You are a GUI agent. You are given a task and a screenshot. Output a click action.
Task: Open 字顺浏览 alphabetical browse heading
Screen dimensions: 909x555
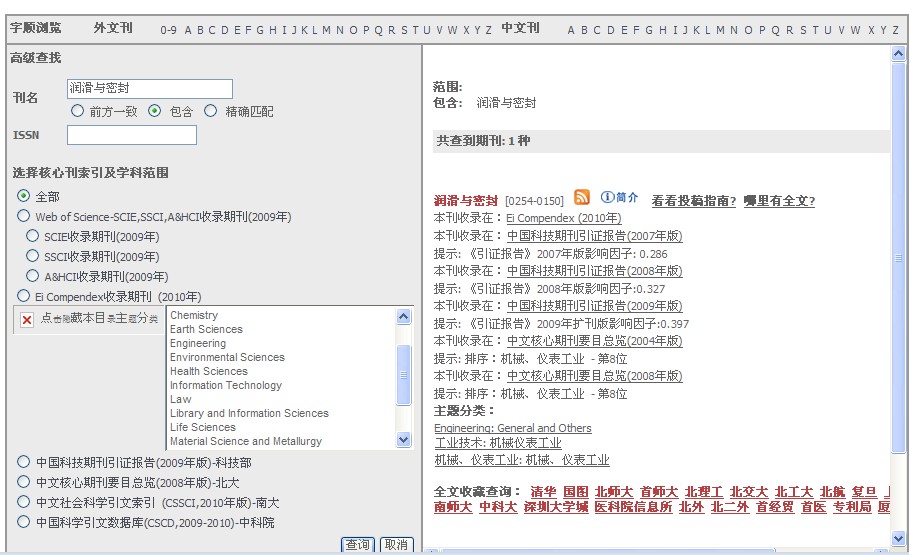[35, 28]
